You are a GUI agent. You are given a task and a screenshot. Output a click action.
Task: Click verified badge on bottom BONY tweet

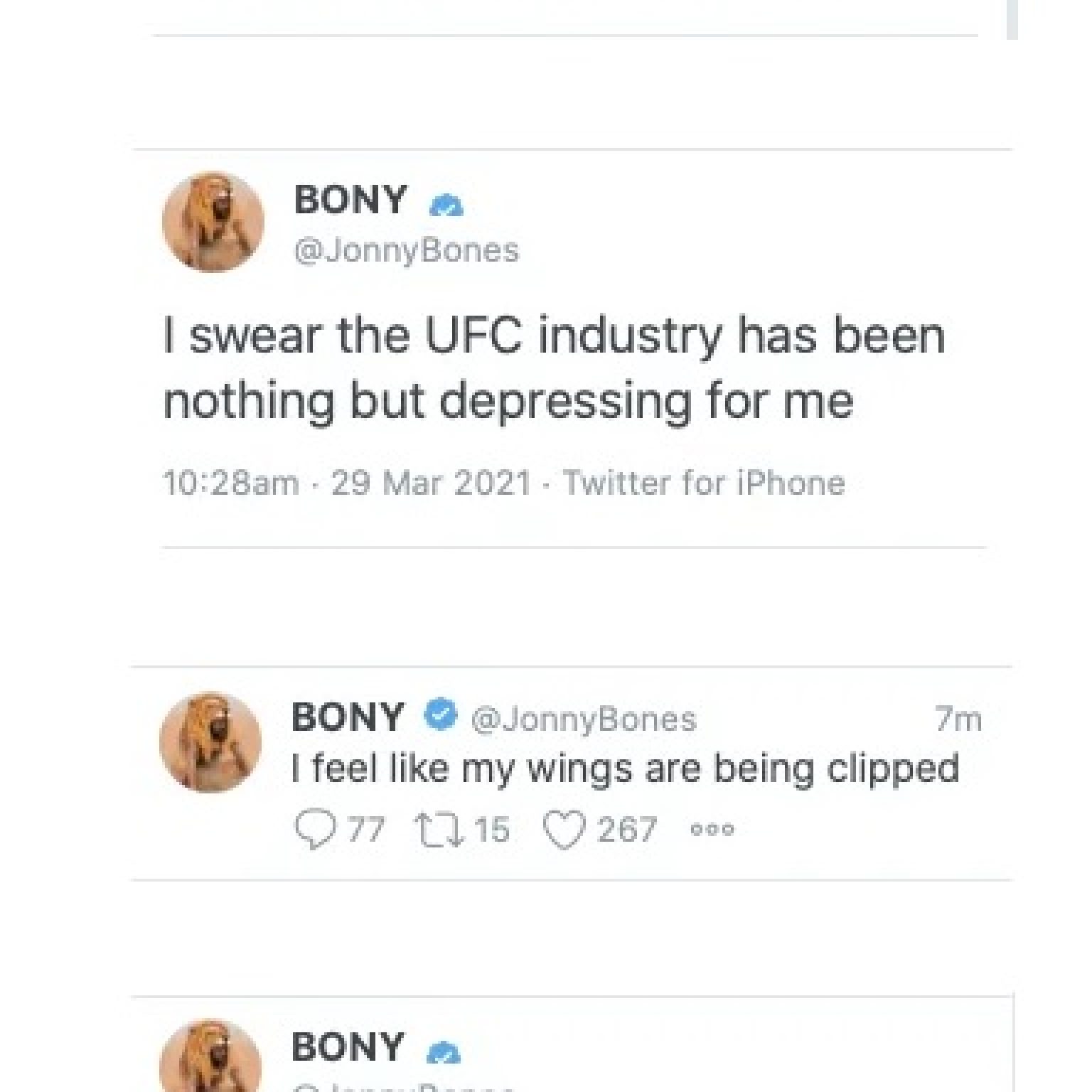(x=444, y=1053)
